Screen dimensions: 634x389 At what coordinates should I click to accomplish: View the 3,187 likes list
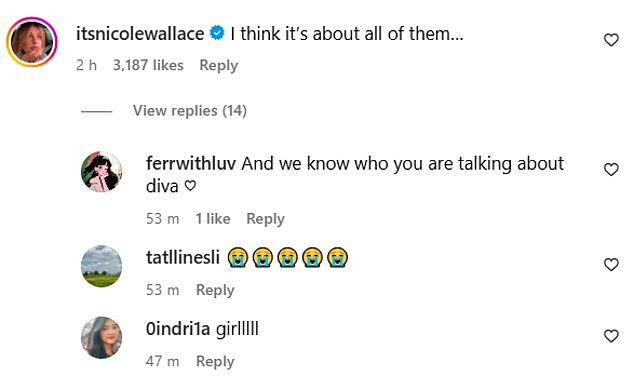point(148,65)
